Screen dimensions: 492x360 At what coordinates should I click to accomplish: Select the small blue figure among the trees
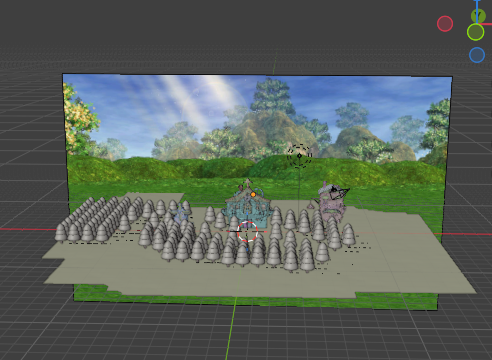(x=181, y=213)
